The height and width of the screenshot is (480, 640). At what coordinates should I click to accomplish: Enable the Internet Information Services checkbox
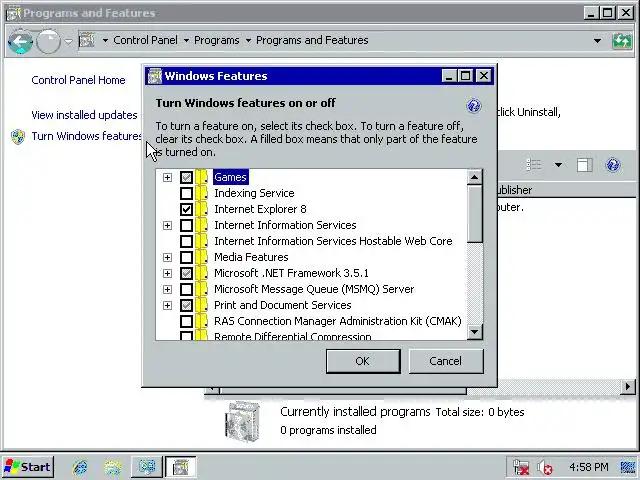(187, 225)
